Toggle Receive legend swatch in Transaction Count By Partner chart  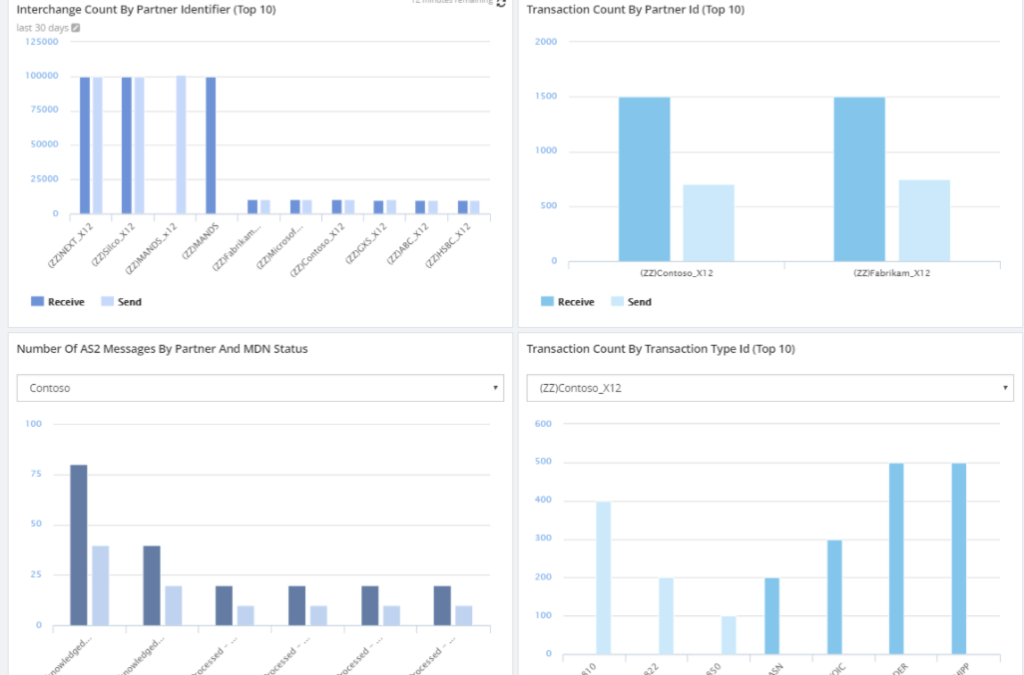(547, 302)
